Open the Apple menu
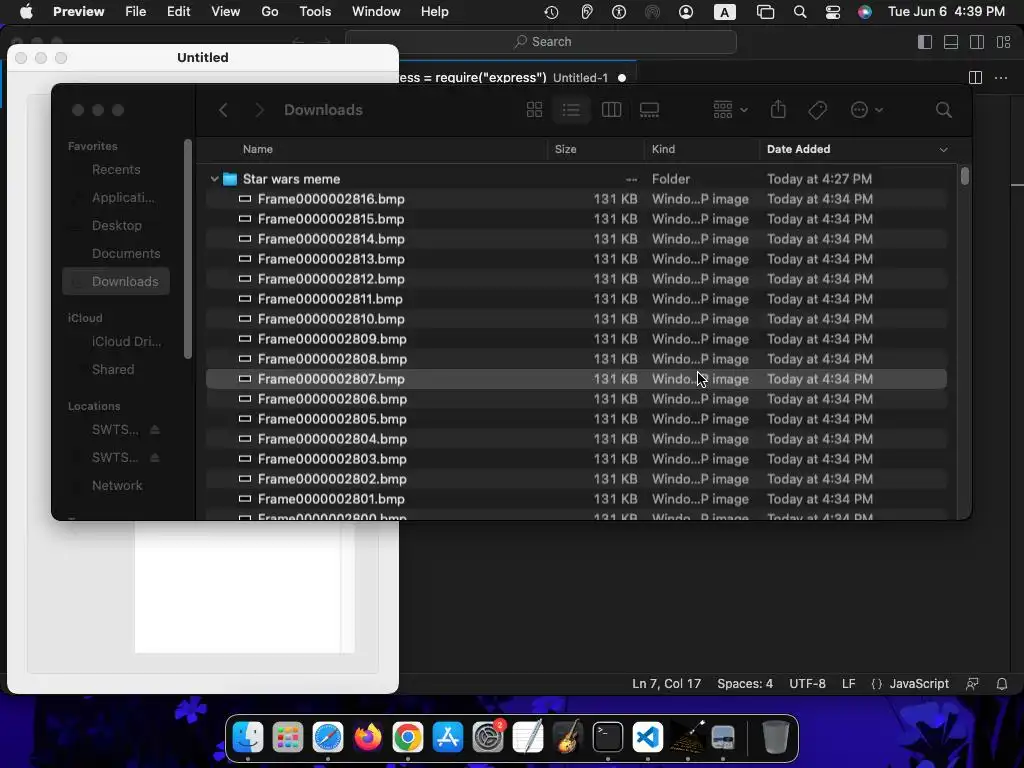This screenshot has width=1024, height=768. 26,12
